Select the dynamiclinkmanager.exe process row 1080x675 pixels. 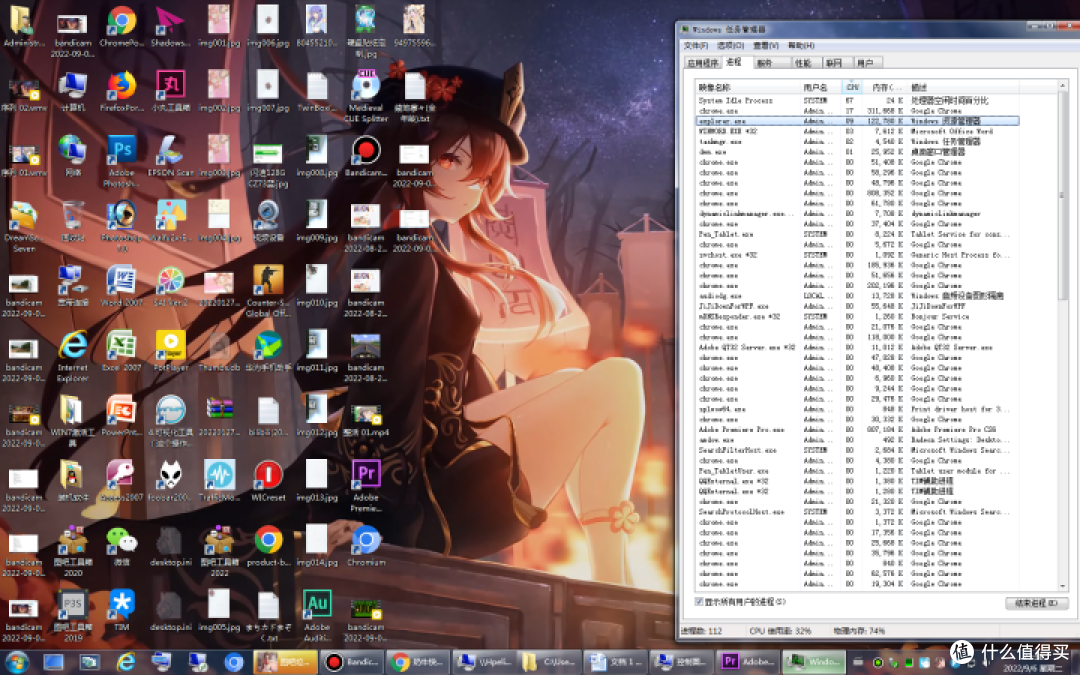coord(857,214)
